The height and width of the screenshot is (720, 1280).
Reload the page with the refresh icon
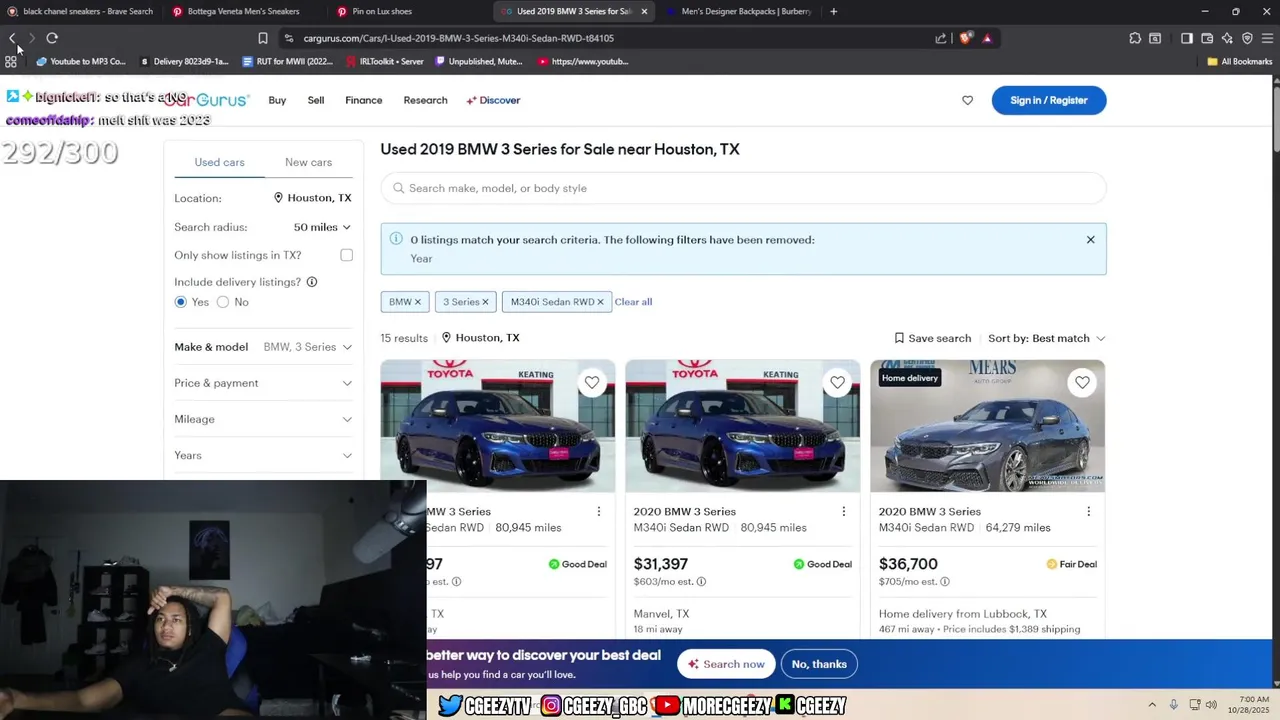pyautogui.click(x=52, y=38)
